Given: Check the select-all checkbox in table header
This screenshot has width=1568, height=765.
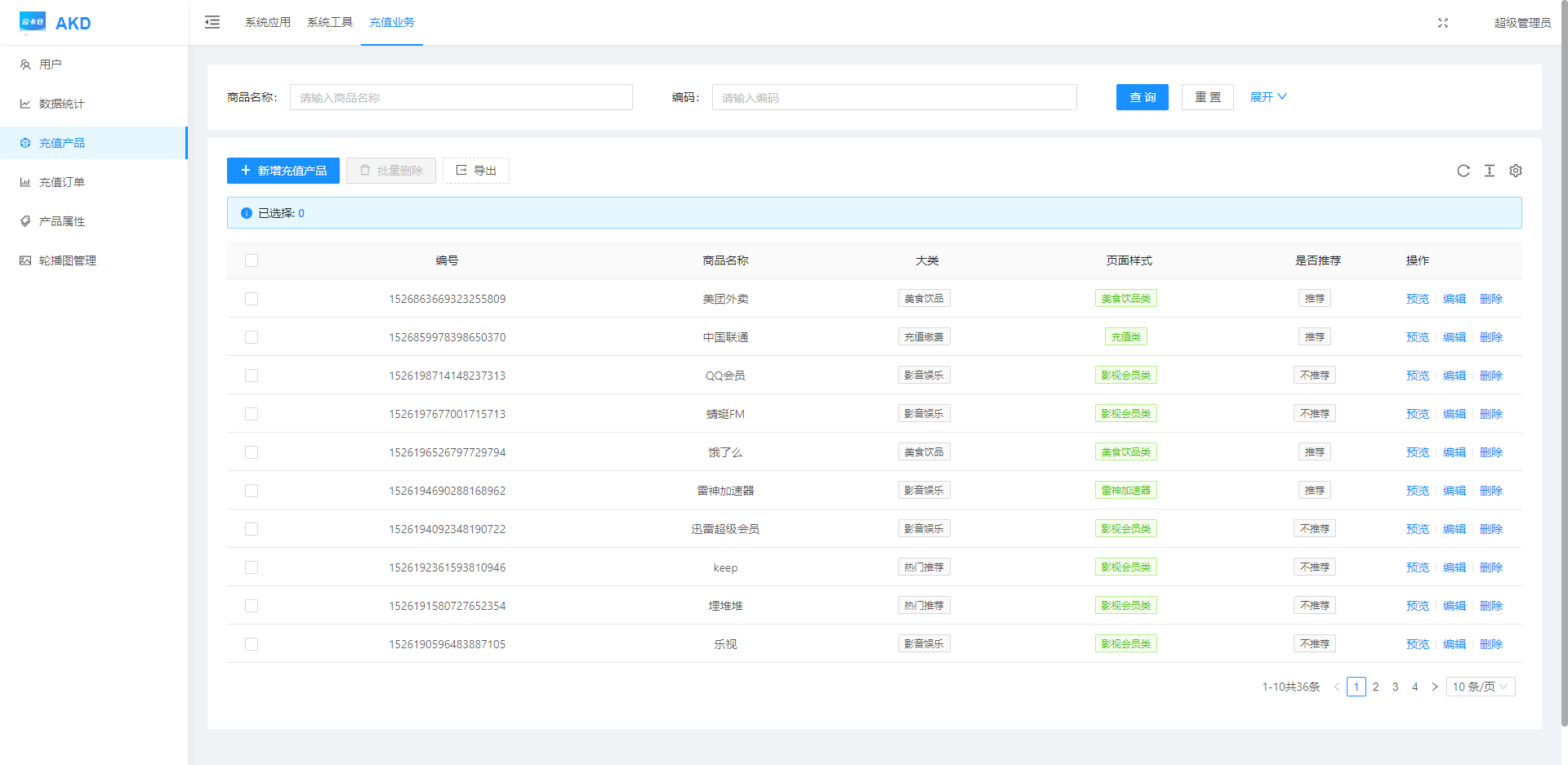Looking at the screenshot, I should point(252,260).
